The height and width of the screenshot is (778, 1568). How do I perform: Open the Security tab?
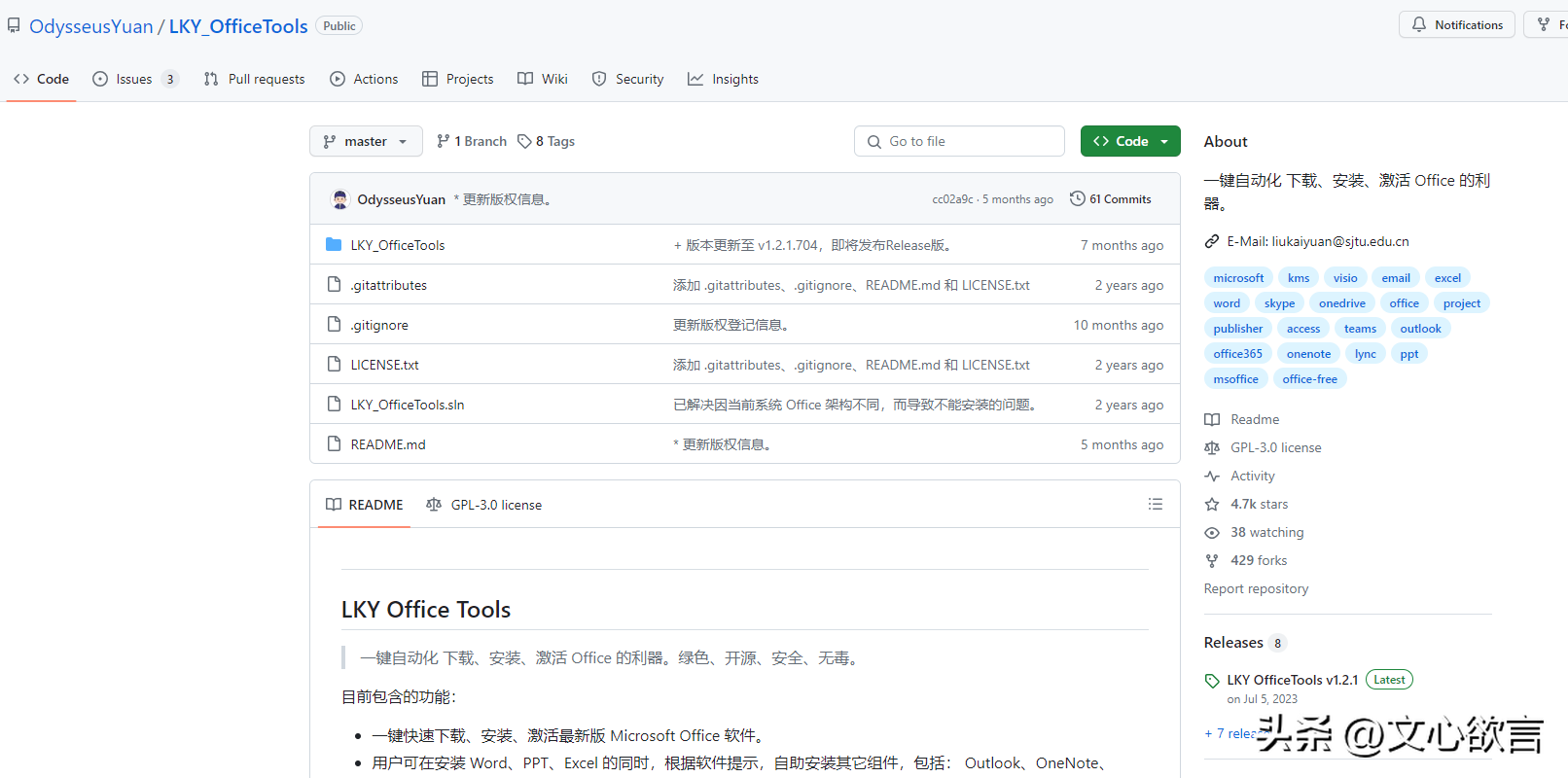627,79
